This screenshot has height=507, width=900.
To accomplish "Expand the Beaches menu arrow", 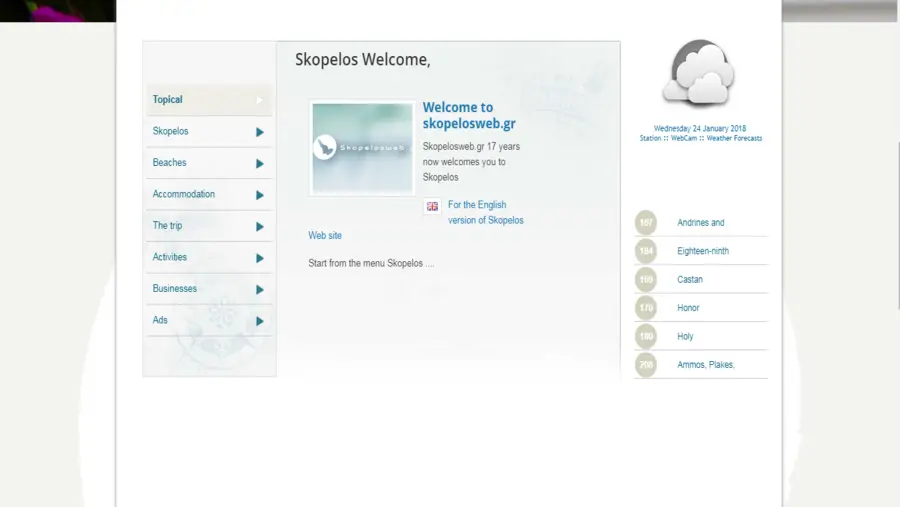I will (260, 163).
